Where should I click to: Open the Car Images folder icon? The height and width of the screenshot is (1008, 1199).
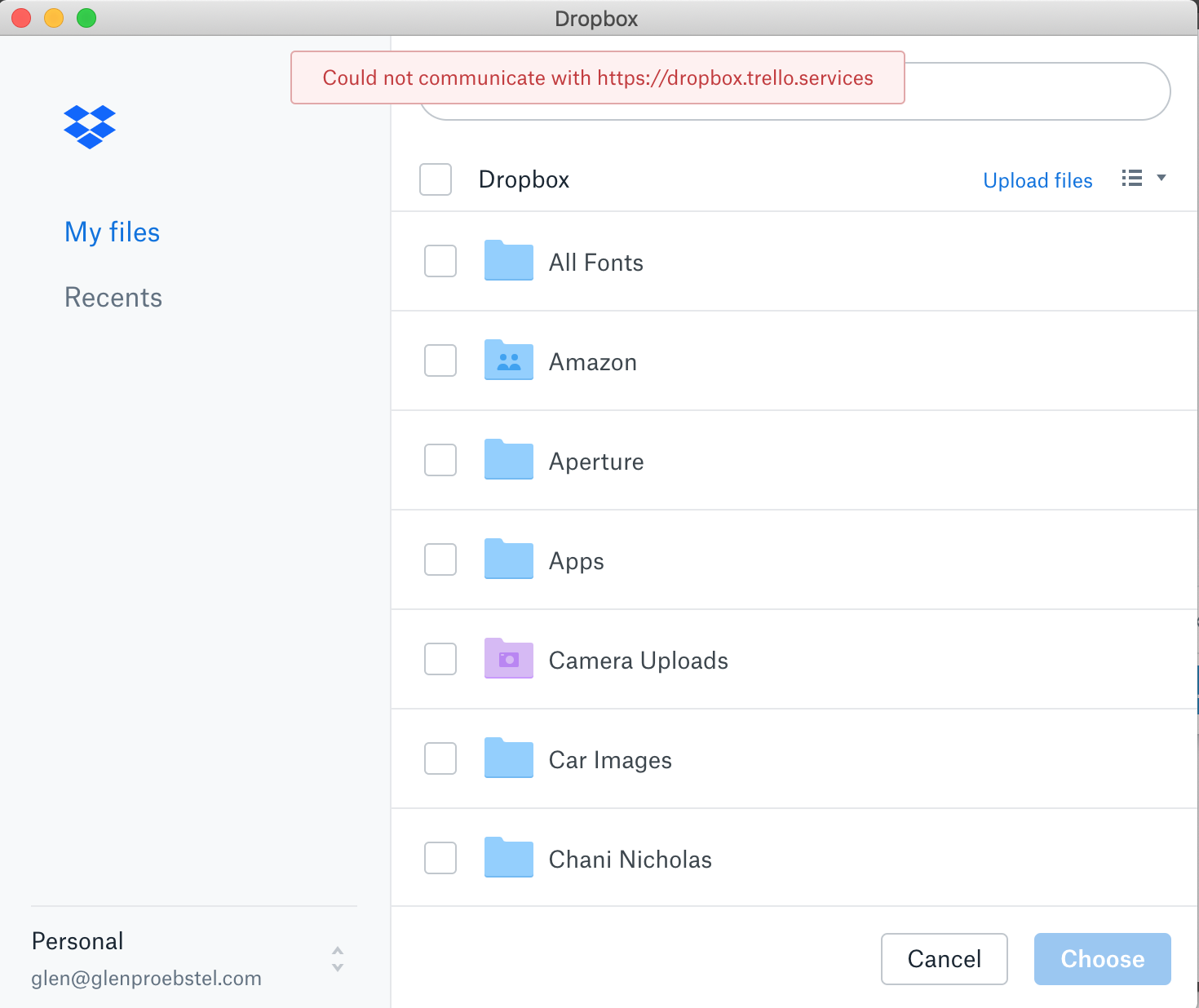point(509,758)
